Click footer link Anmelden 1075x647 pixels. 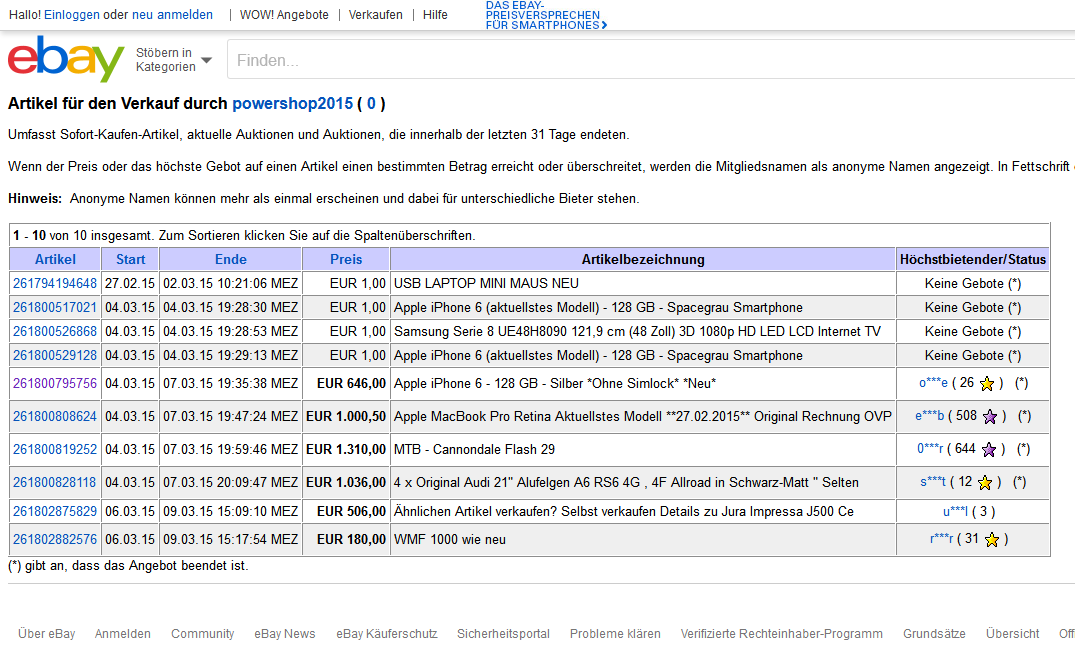tap(123, 634)
